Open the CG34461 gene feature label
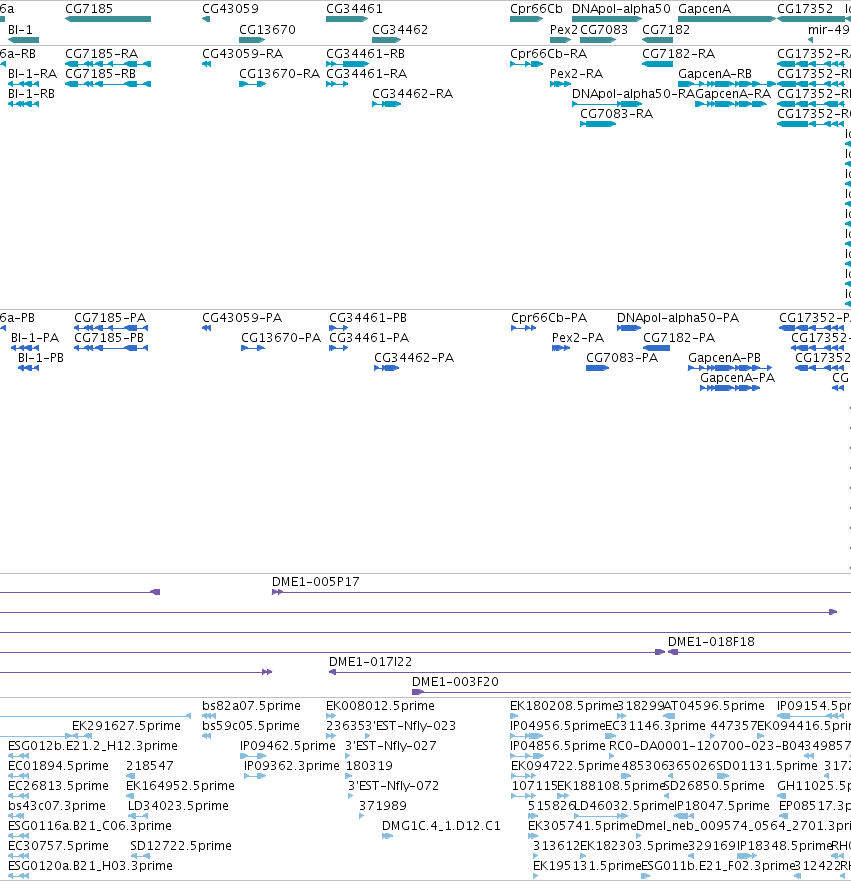Viewport: 851px width, 881px height. coord(354,9)
